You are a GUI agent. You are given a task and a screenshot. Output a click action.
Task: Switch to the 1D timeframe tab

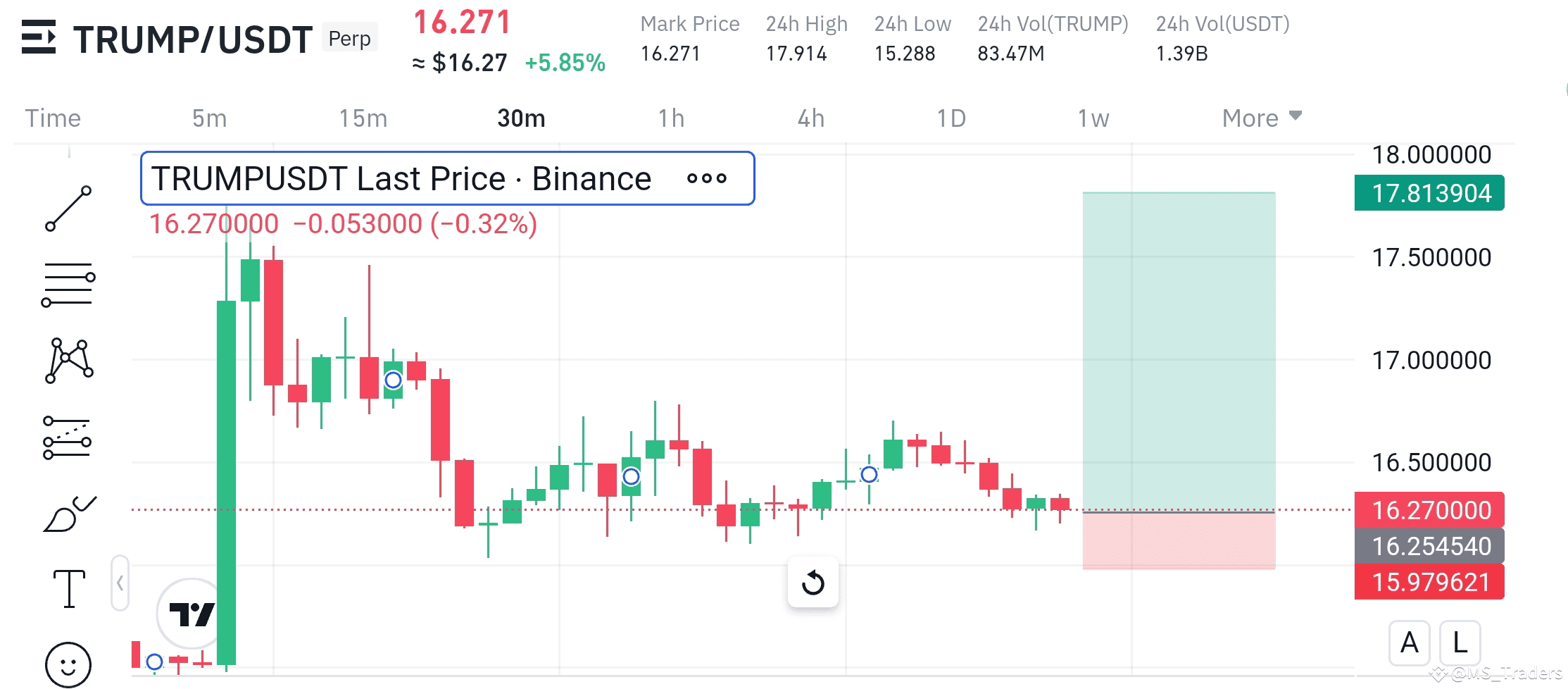(952, 118)
